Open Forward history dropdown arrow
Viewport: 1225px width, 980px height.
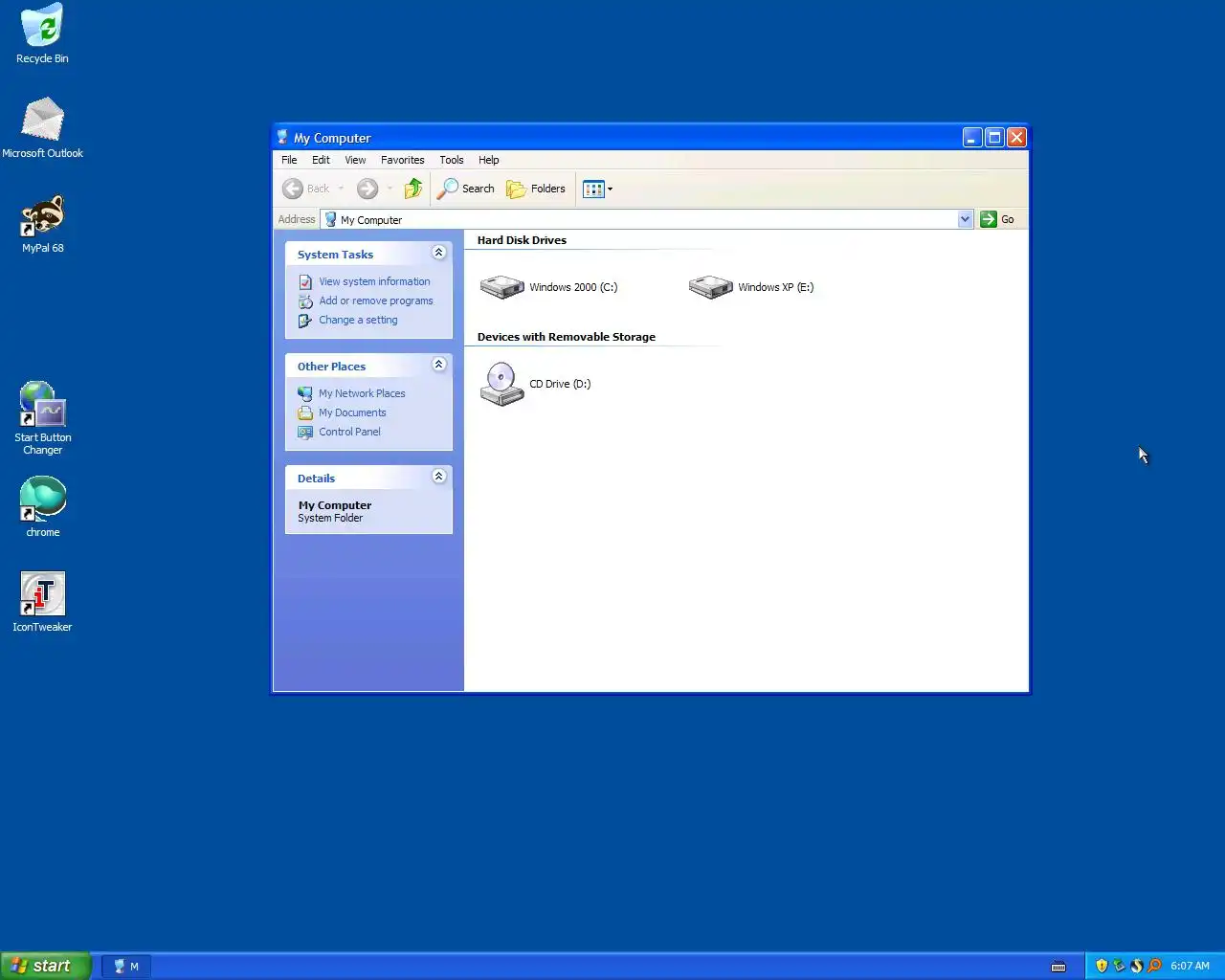pyautogui.click(x=390, y=189)
